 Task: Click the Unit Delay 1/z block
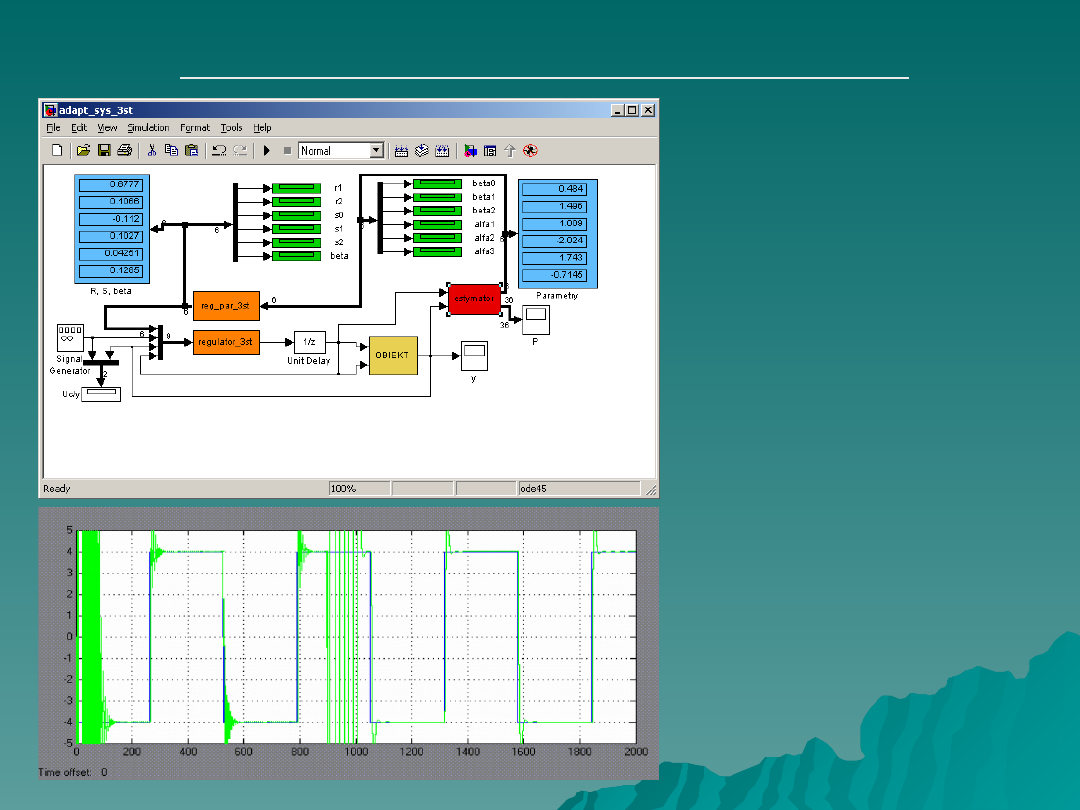pyautogui.click(x=309, y=342)
